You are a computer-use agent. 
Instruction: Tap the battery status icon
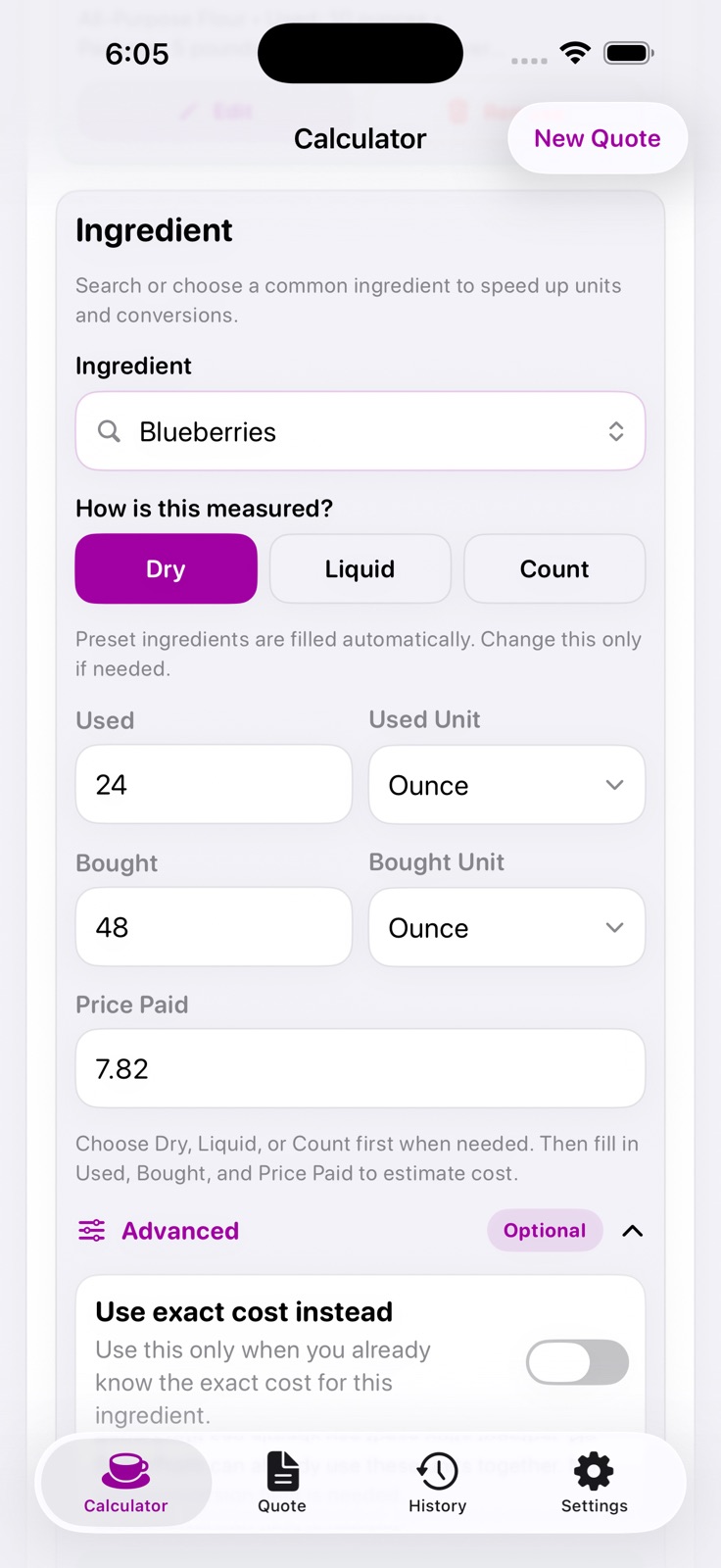(629, 53)
